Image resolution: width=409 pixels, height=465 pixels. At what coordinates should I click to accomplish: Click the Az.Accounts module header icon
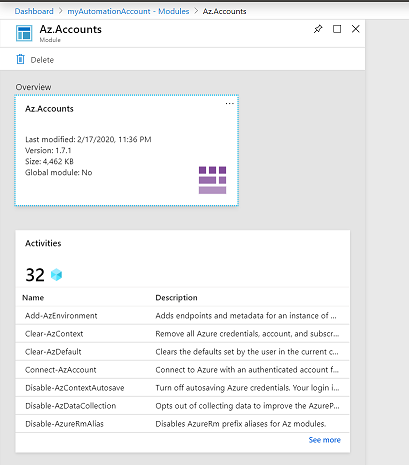24,33
